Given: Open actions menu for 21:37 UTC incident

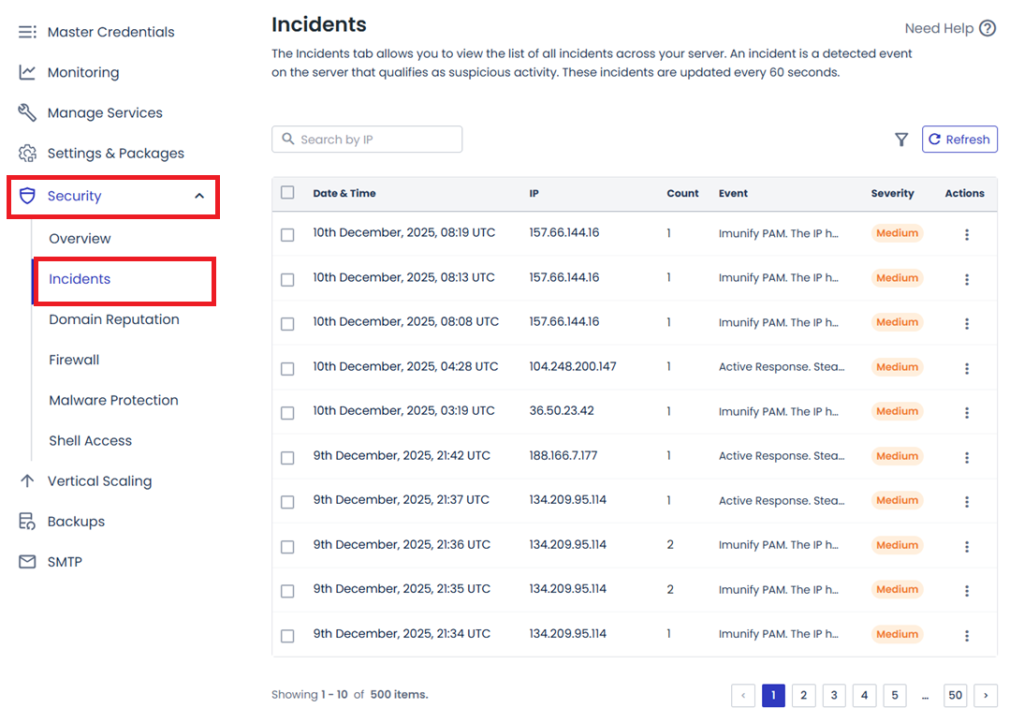Looking at the screenshot, I should 967,502.
